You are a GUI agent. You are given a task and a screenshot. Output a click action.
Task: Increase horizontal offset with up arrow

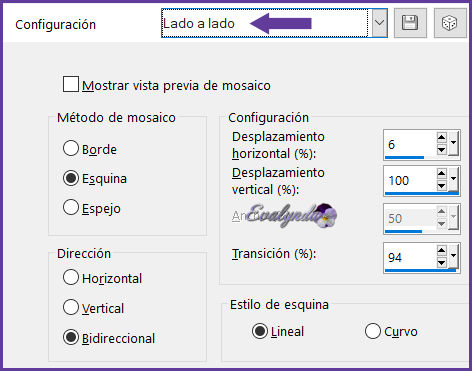442,137
